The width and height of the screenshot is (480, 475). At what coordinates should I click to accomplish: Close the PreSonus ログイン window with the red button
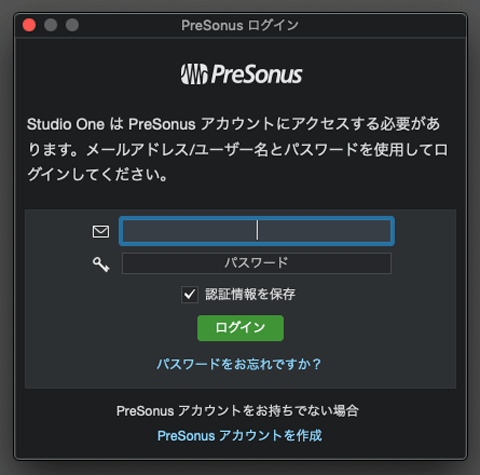pyautogui.click(x=29, y=25)
